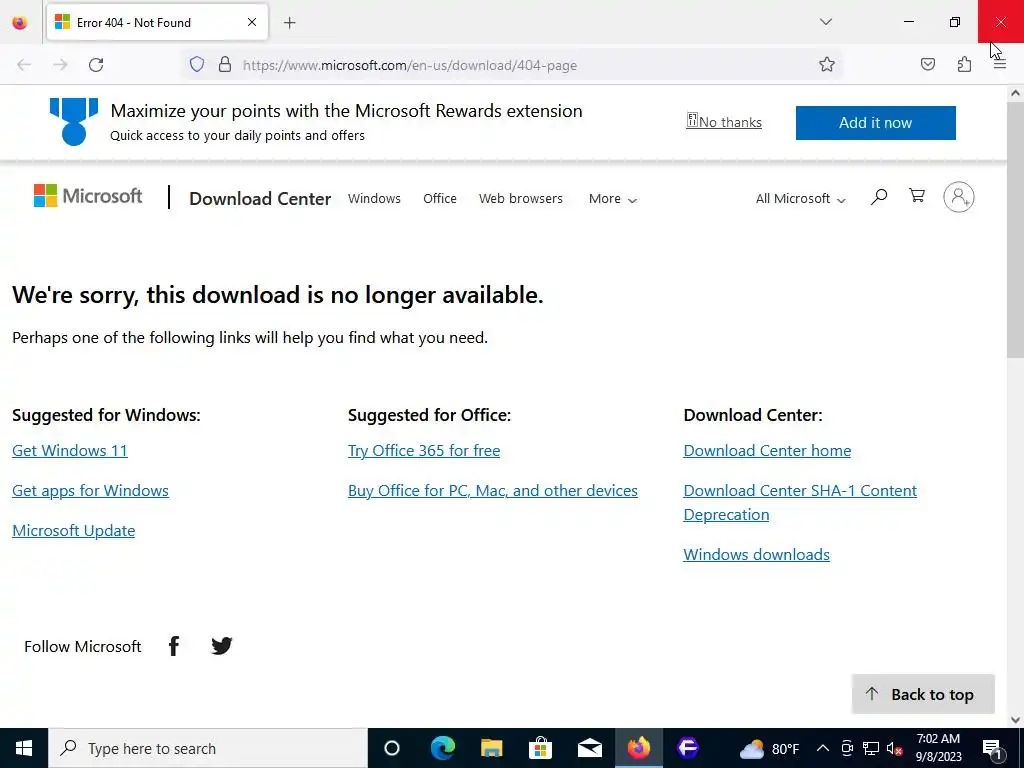The image size is (1024, 768).
Task: Open Microsoft Twitter page icon
Action: pyautogui.click(x=222, y=646)
